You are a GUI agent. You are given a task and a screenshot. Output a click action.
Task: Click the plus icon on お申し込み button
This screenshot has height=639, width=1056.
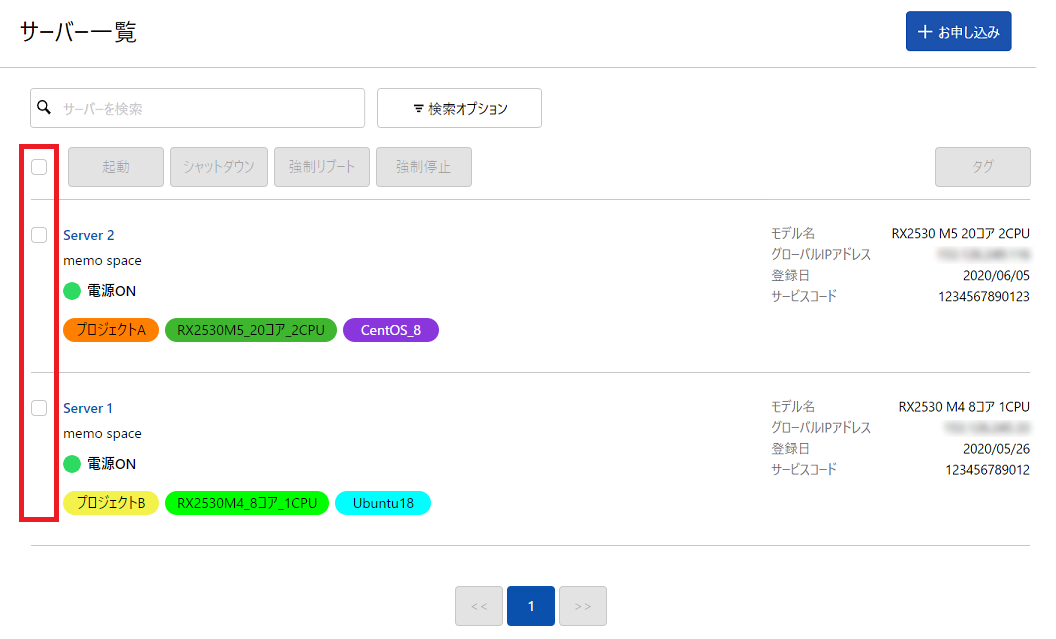(x=923, y=31)
